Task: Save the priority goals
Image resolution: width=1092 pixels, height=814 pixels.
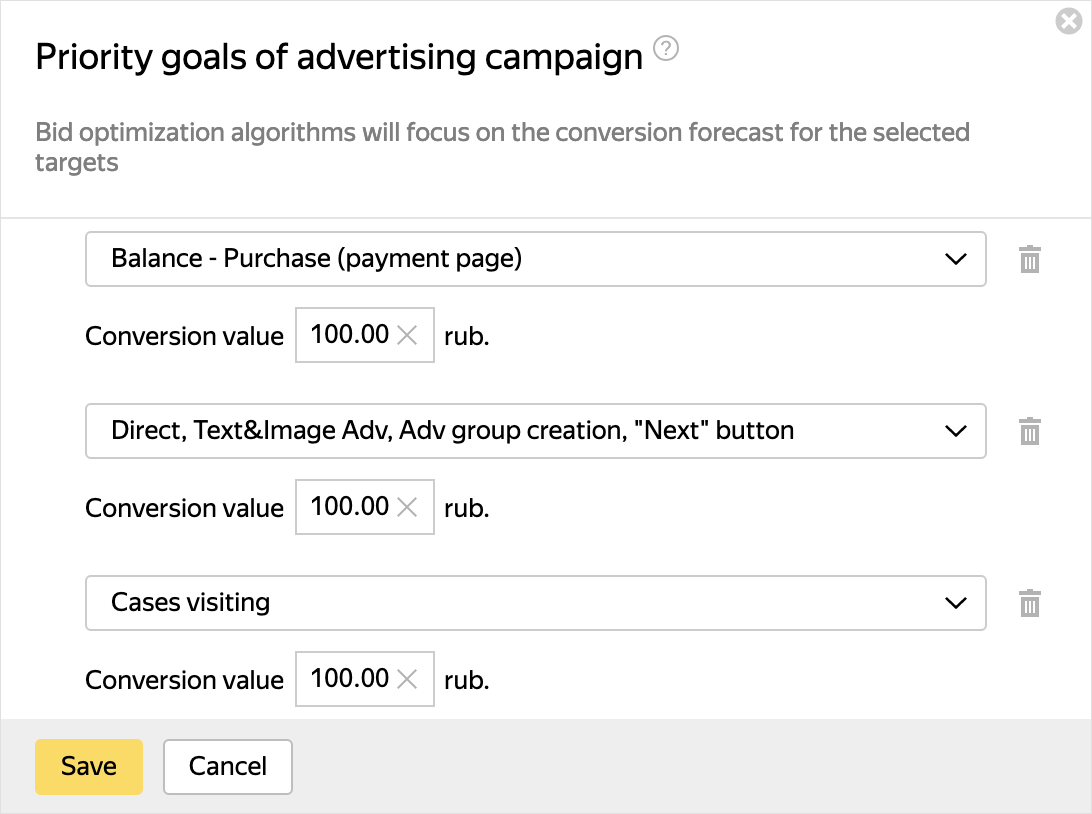Action: pos(89,767)
